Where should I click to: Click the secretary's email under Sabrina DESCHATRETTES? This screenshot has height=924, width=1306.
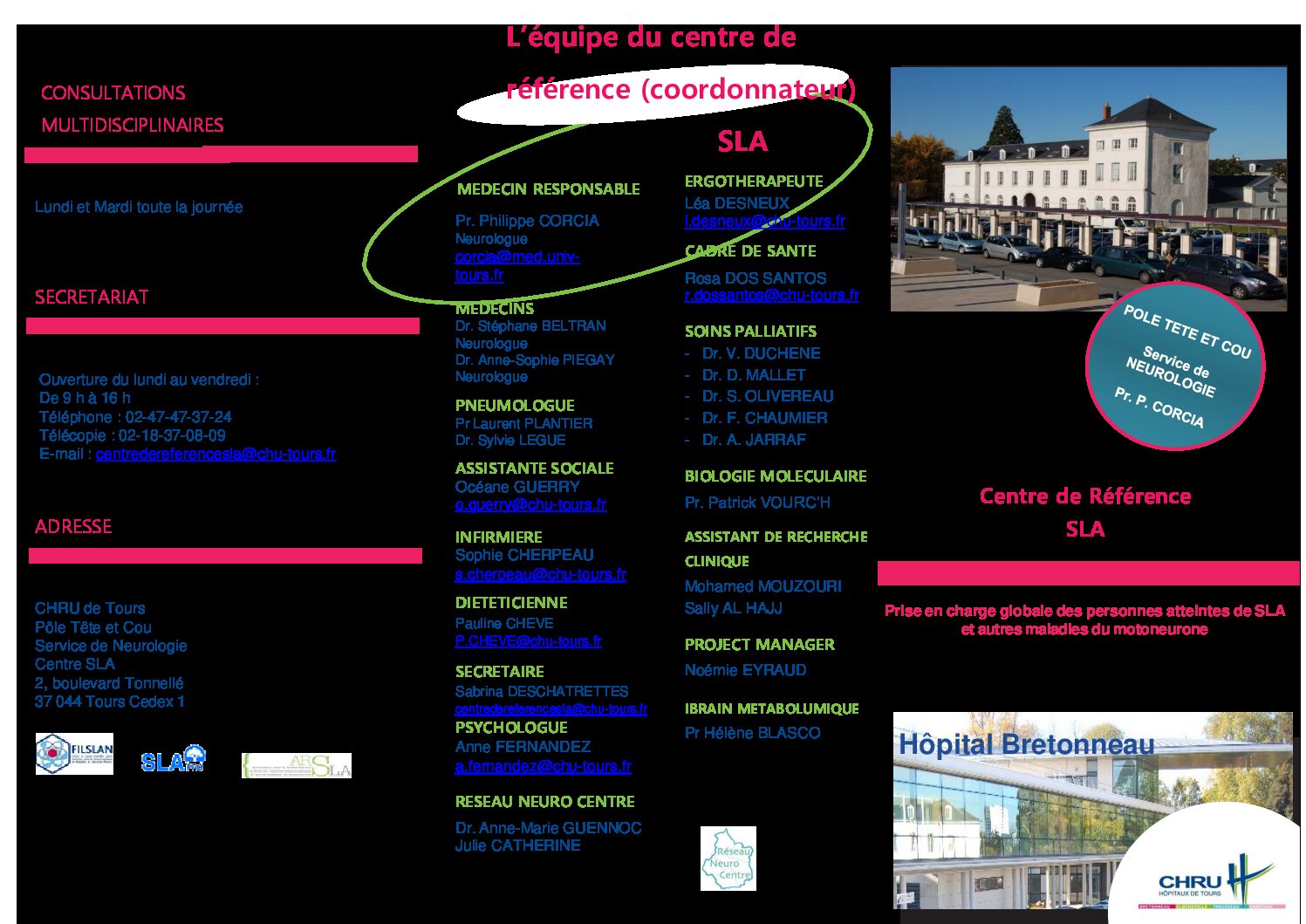pos(550,709)
